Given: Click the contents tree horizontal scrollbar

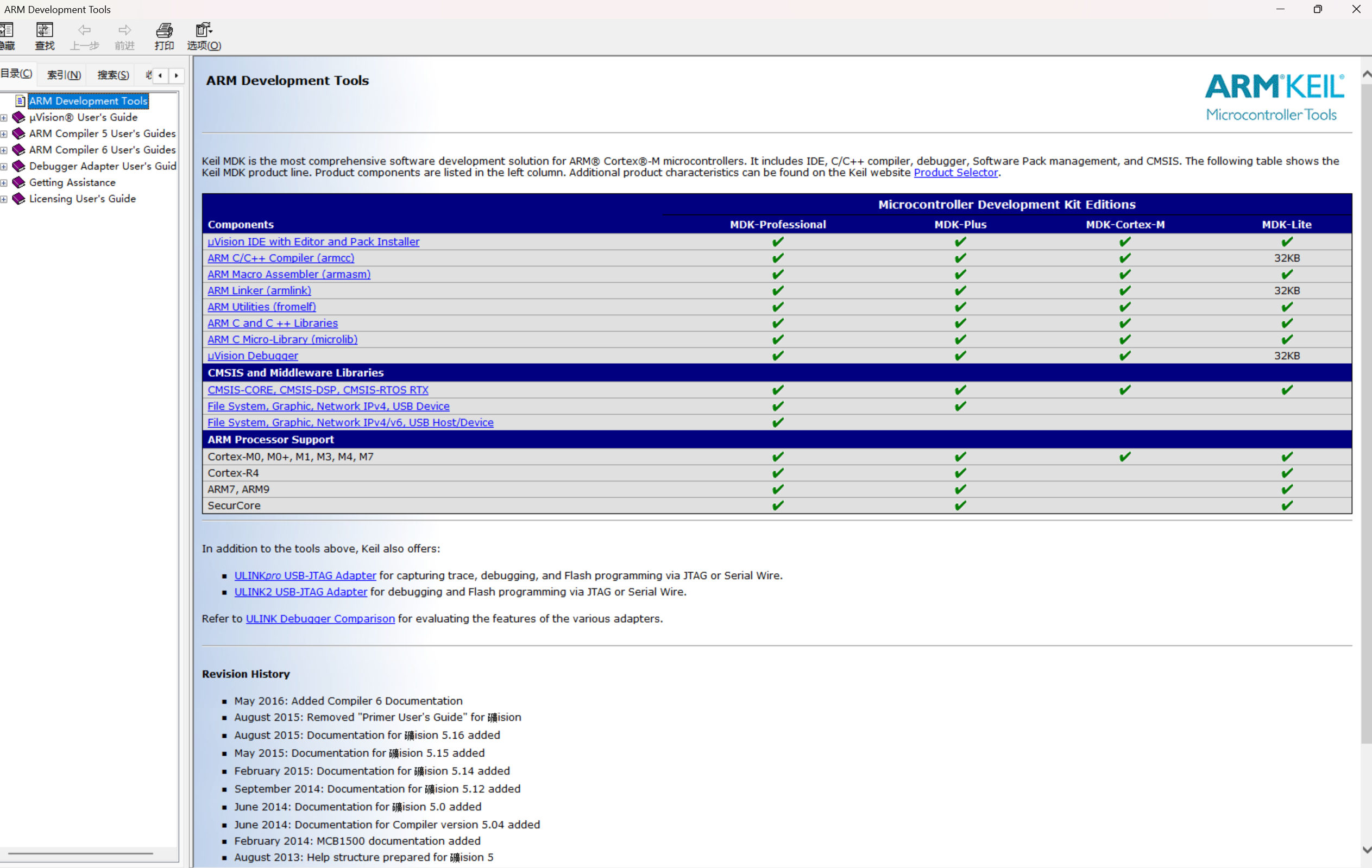Looking at the screenshot, I should coord(80,854).
